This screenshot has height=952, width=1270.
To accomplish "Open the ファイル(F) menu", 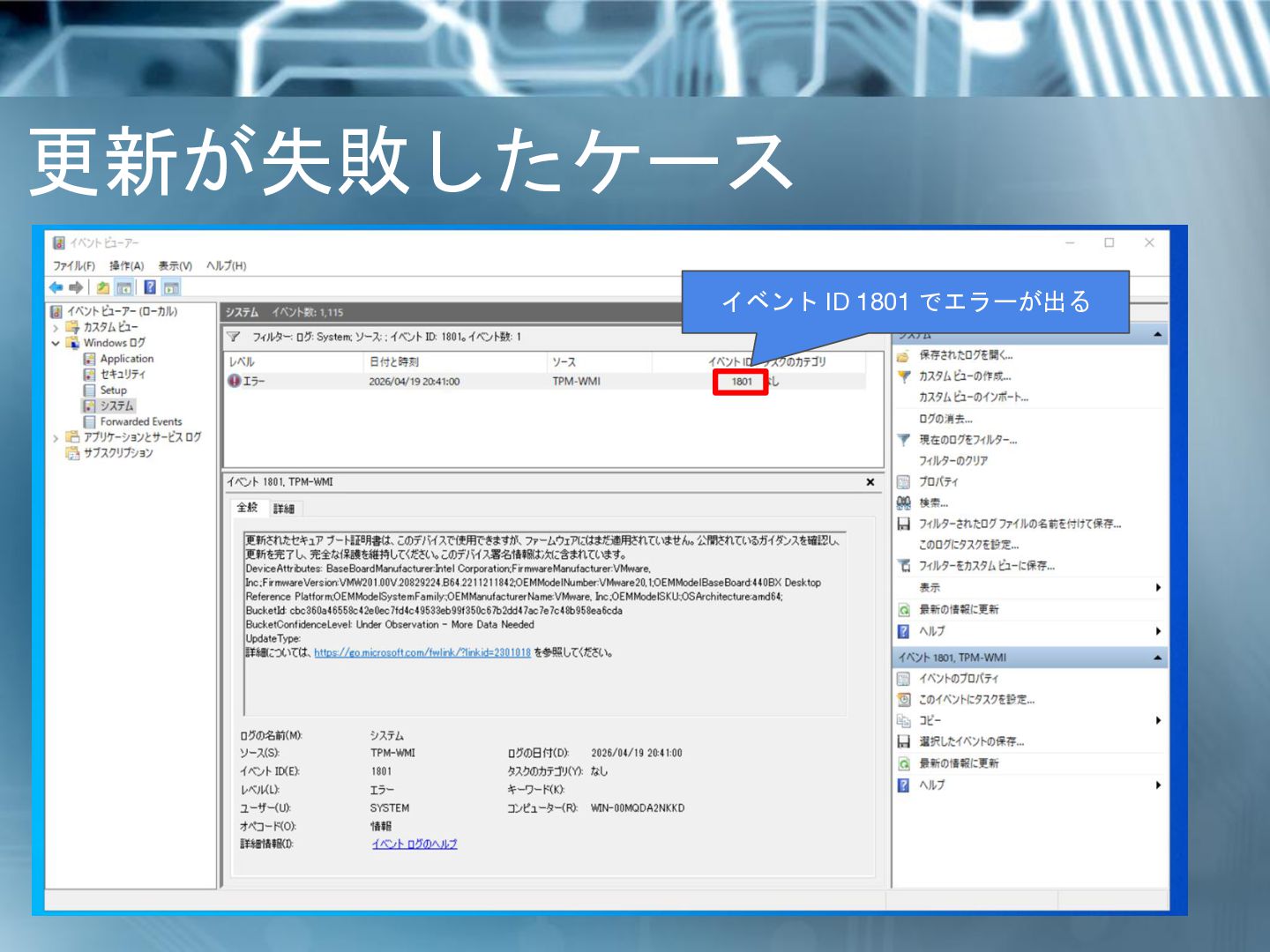I will coord(74,265).
